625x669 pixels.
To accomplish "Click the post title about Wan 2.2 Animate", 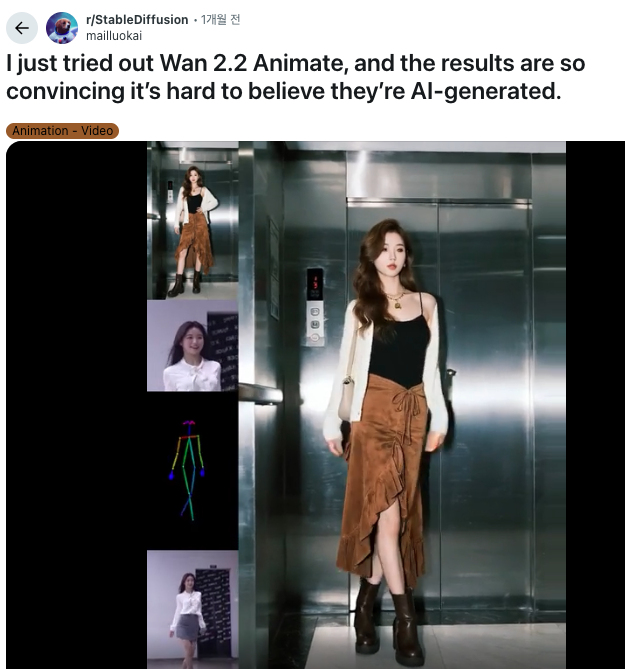I will (295, 77).
